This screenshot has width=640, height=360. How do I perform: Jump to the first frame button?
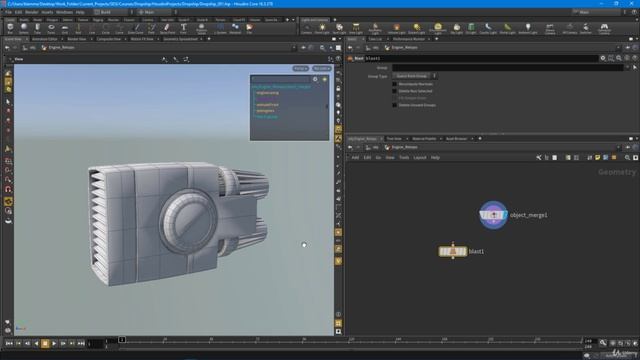(9, 344)
